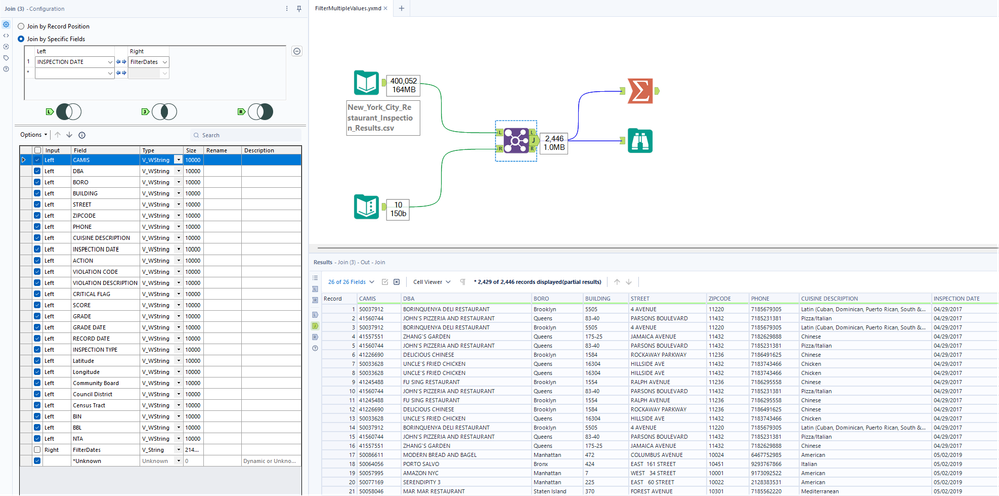Image resolution: width=999 pixels, height=496 pixels.
Task: Click the right unjoined Venn diagram icon
Action: coord(259,111)
